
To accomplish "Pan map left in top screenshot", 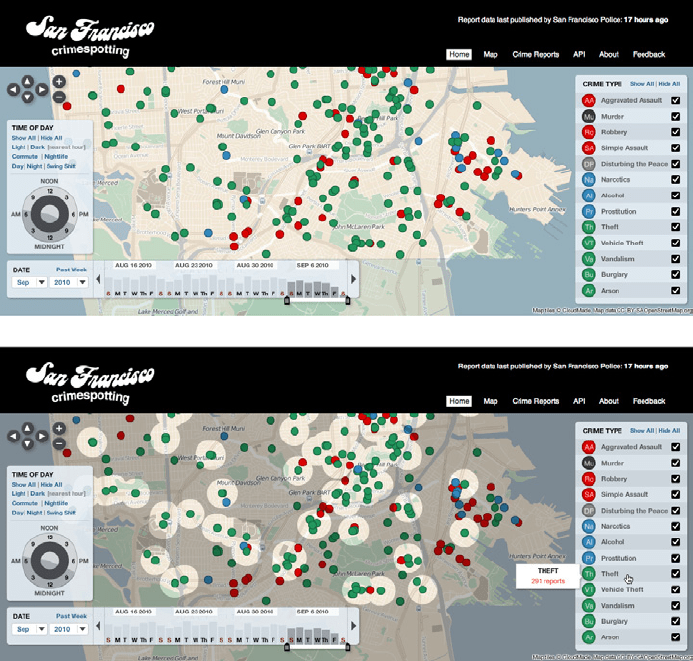I will coord(13,90).
